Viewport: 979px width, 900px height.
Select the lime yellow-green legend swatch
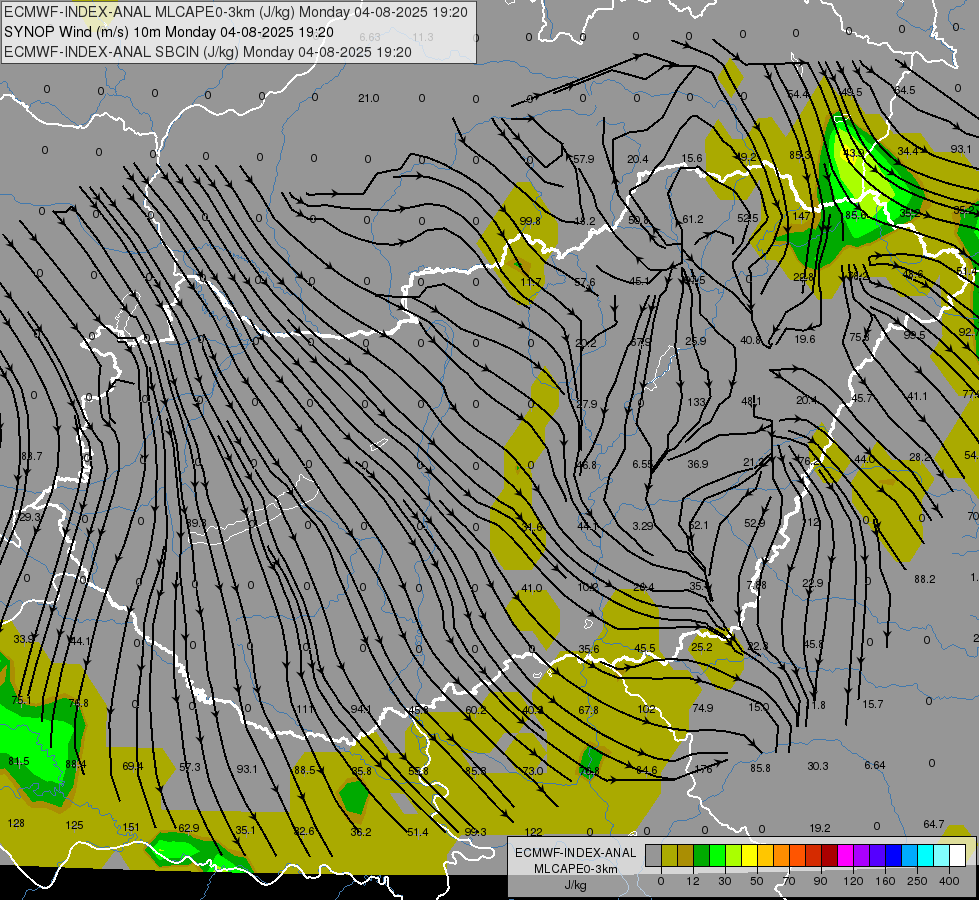click(x=734, y=855)
